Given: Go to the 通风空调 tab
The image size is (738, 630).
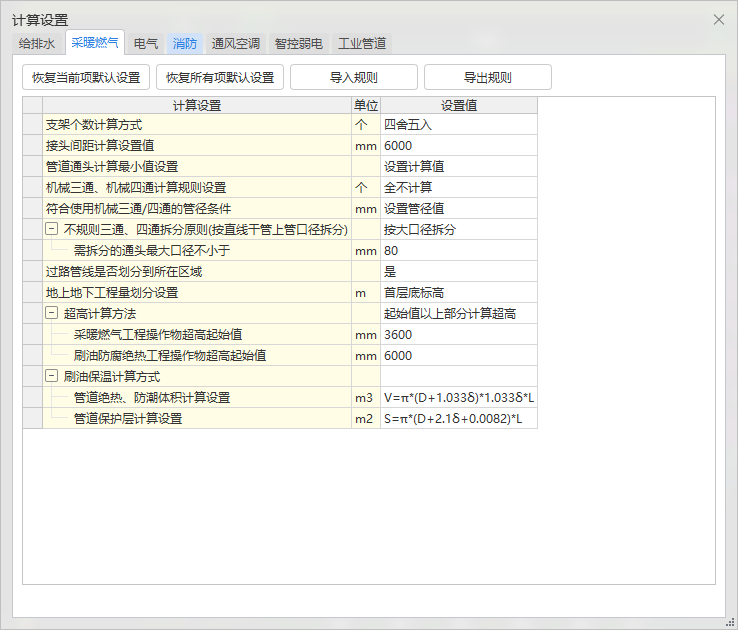Looking at the screenshot, I should tap(236, 44).
